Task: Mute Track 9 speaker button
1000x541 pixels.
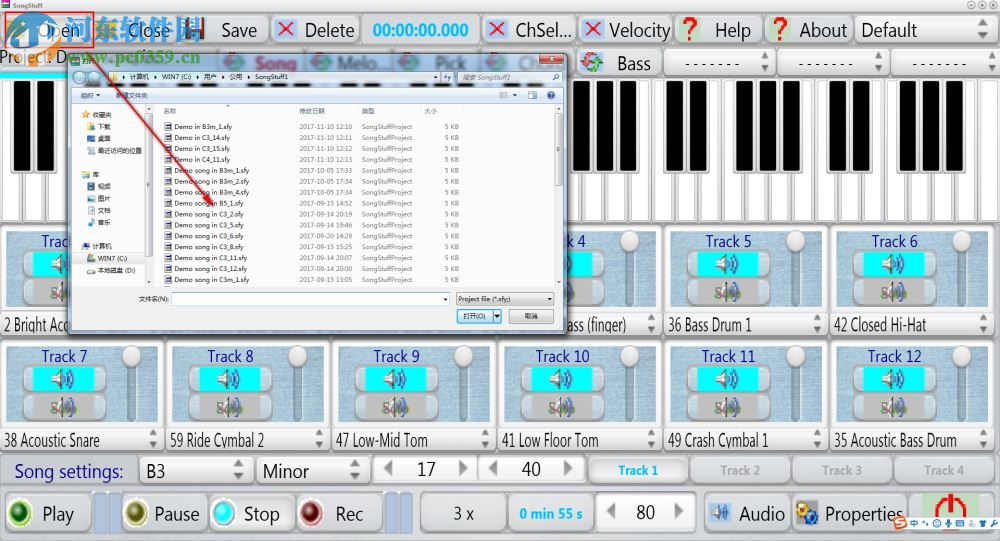Action: pos(395,380)
